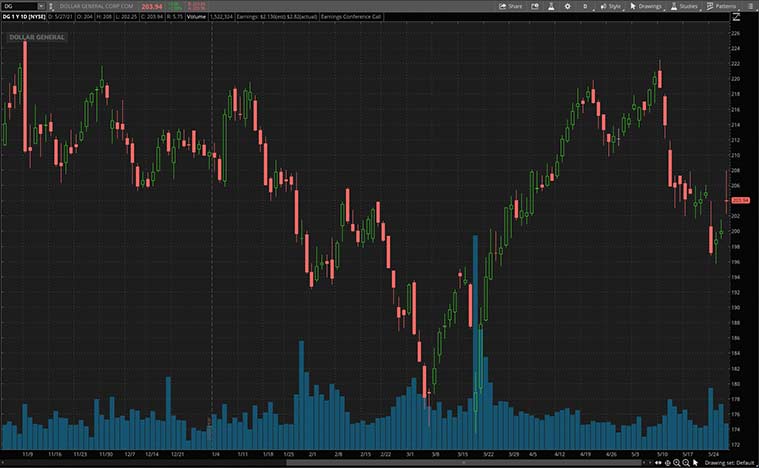This screenshot has height=468, width=759.
Task: Select the pointer cursor tool at bottom
Action: [x=695, y=462]
